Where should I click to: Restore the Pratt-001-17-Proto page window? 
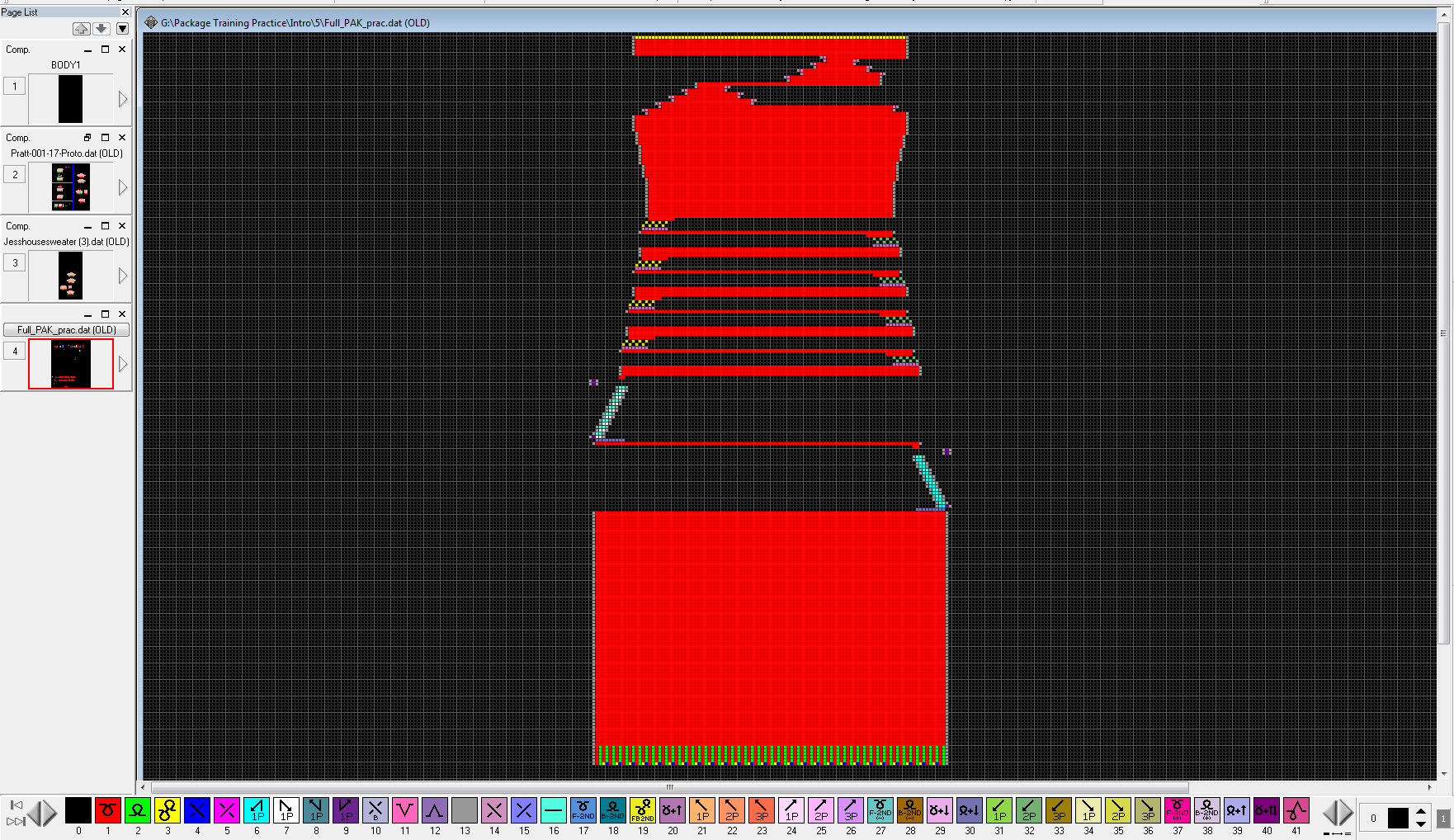click(87, 138)
